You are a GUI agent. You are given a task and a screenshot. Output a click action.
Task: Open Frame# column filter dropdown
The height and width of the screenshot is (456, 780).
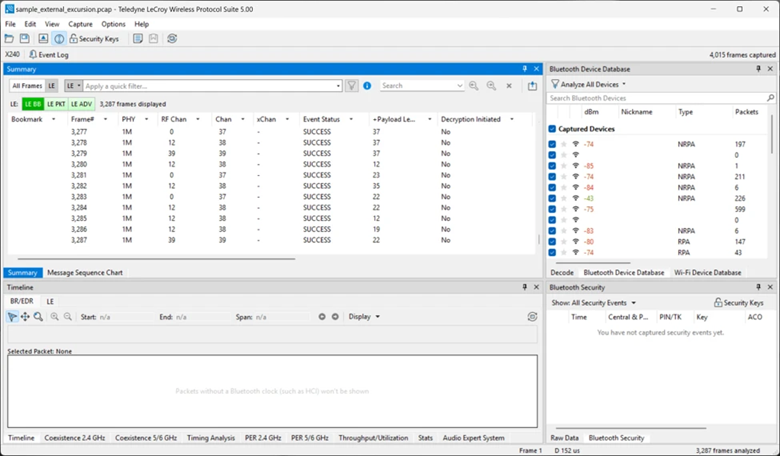105,119
